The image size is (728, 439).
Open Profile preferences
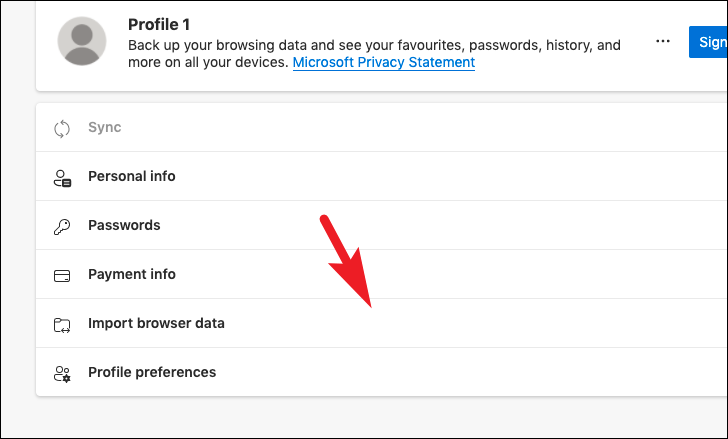[382, 372]
